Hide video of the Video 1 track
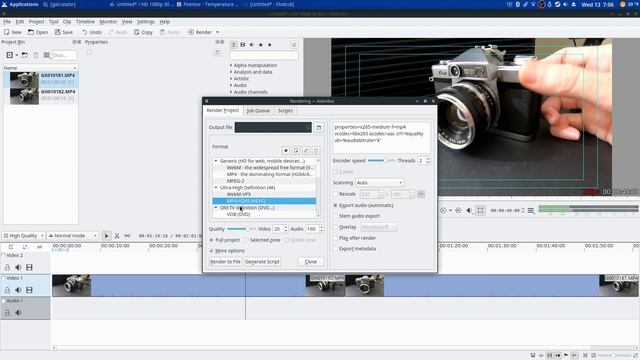 pos(29,290)
